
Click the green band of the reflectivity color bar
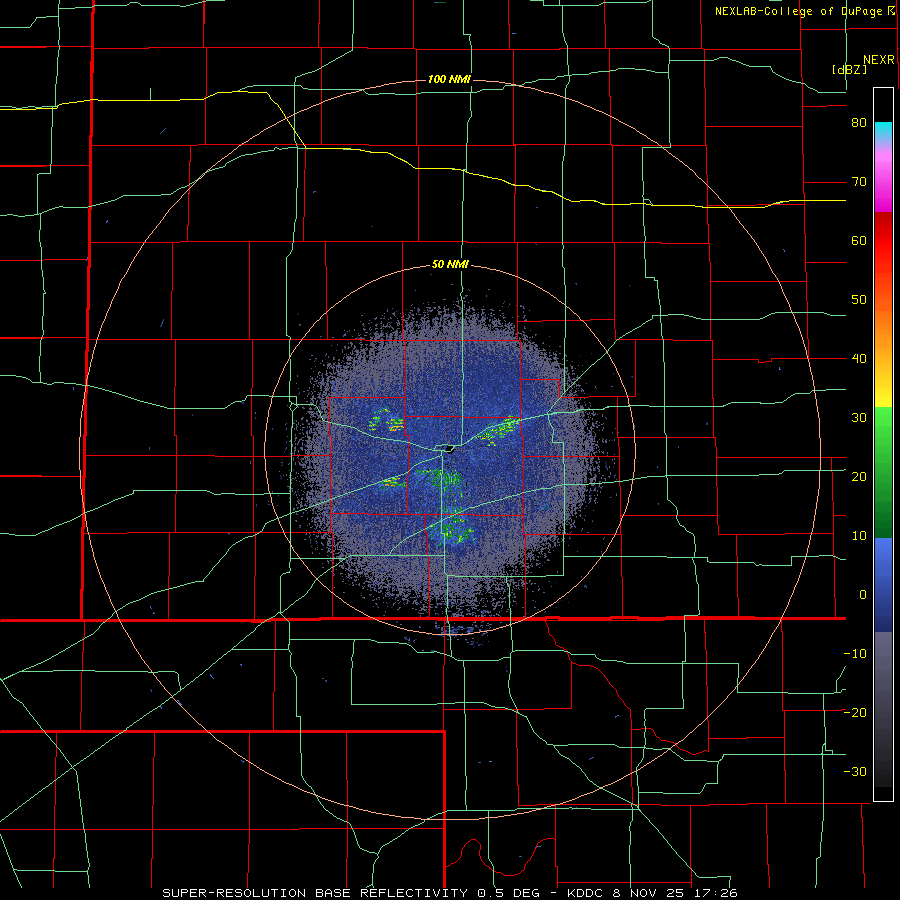(883, 472)
